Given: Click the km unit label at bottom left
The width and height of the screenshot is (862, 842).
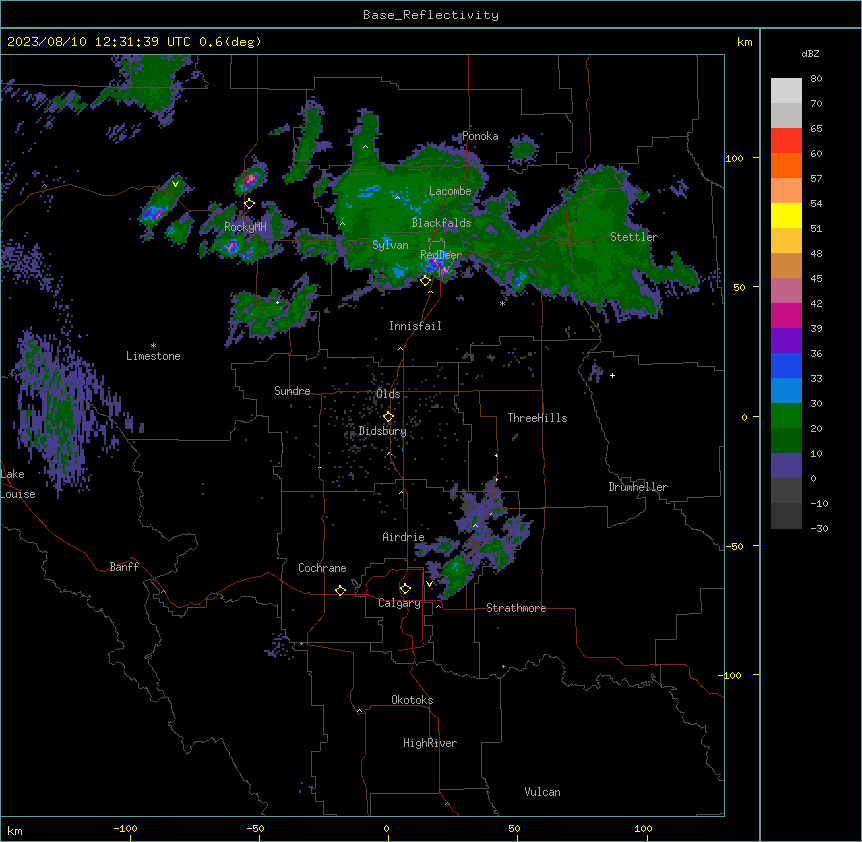Looking at the screenshot, I should (15, 831).
